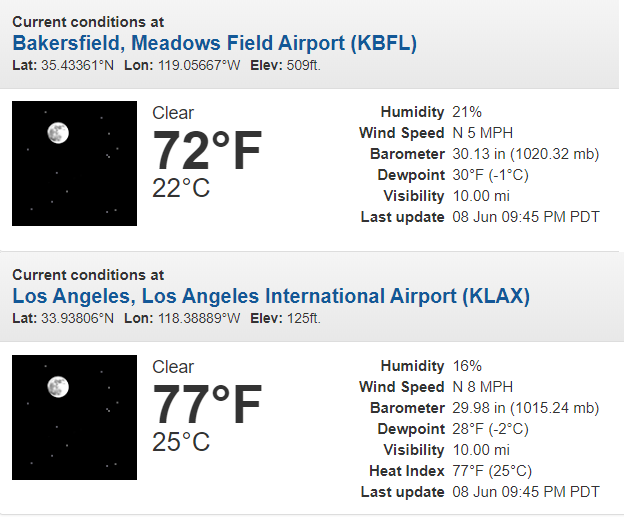Click the Bakersfield clear night moon icon
Screen dimensions: 624x517
point(74,164)
